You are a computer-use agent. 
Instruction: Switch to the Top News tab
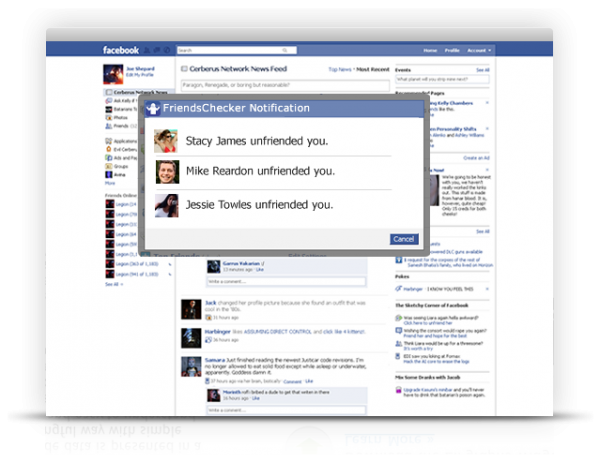[340, 69]
